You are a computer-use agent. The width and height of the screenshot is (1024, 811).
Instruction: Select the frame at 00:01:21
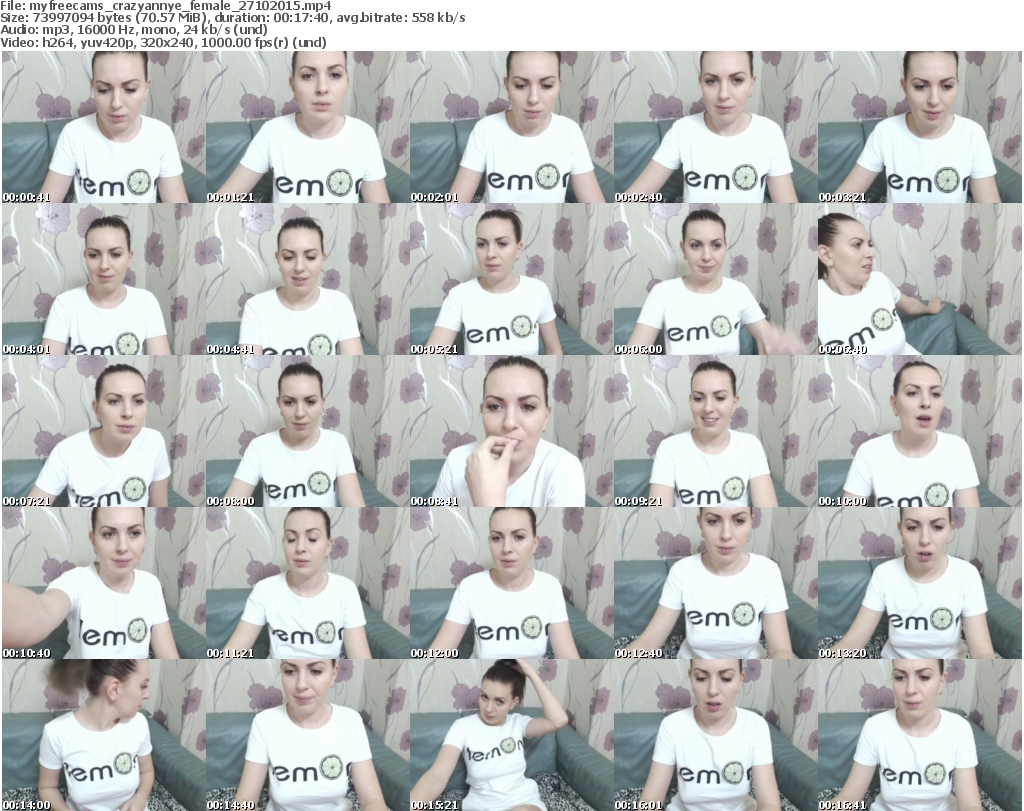308,127
